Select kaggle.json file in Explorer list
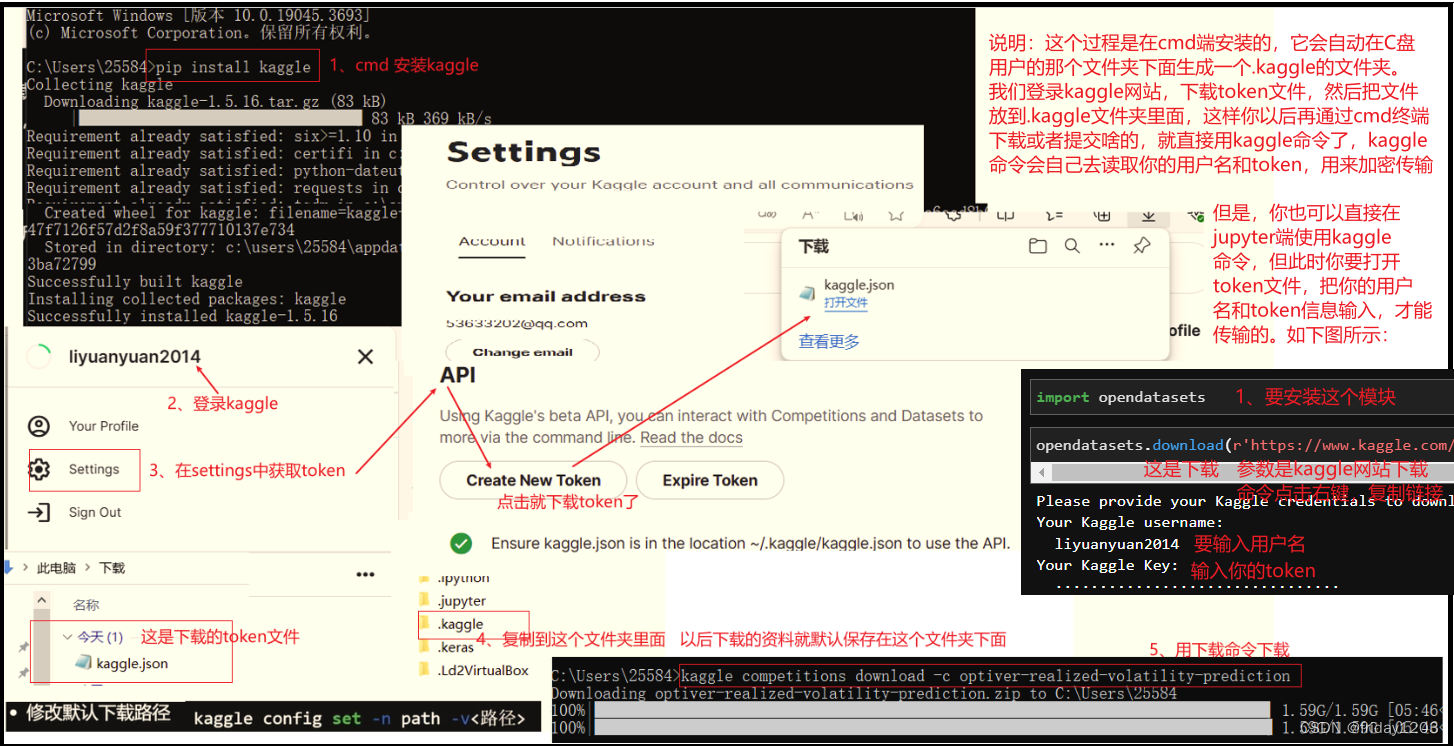Viewport: 1454px width, 746px height. point(132,663)
